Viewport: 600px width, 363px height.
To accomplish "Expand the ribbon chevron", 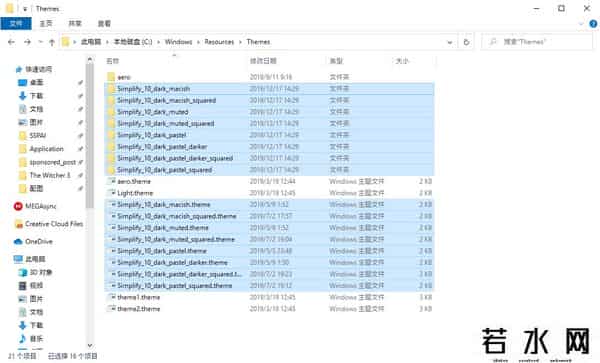I will (581, 24).
